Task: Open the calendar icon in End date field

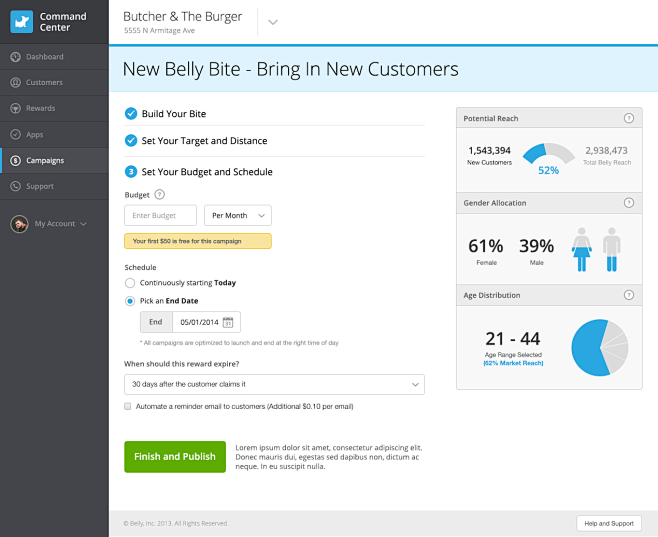Action: point(228,322)
